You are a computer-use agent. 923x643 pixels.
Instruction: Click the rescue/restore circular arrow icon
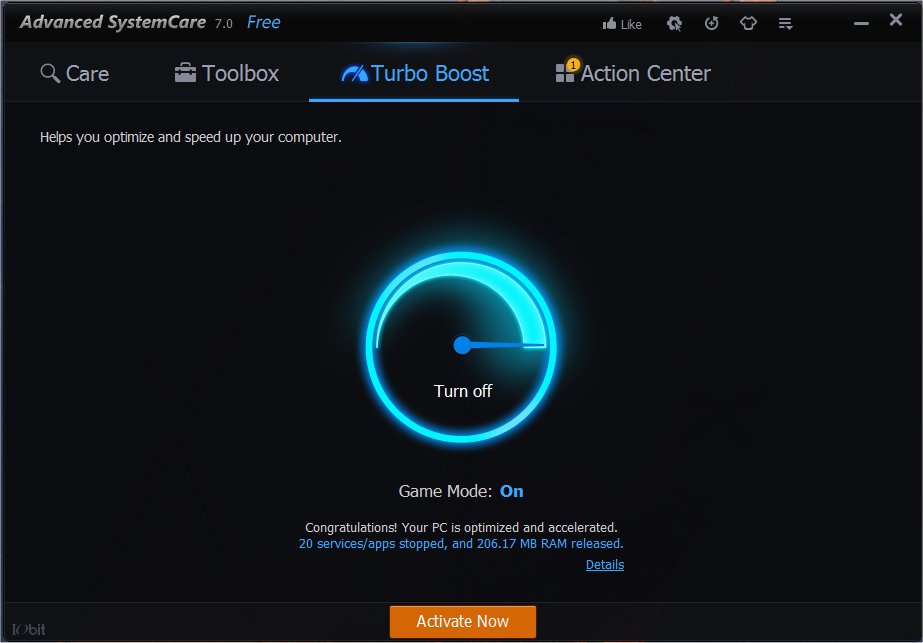(x=712, y=24)
